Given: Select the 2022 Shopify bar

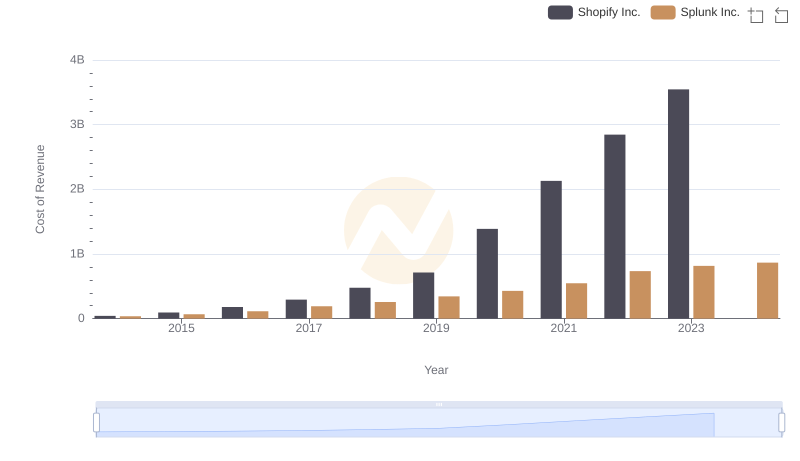Looking at the screenshot, I should [615, 226].
